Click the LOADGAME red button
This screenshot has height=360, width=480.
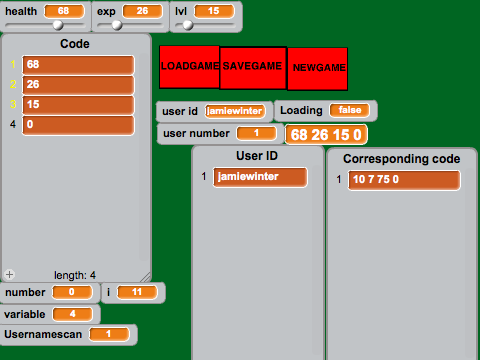coord(189,67)
